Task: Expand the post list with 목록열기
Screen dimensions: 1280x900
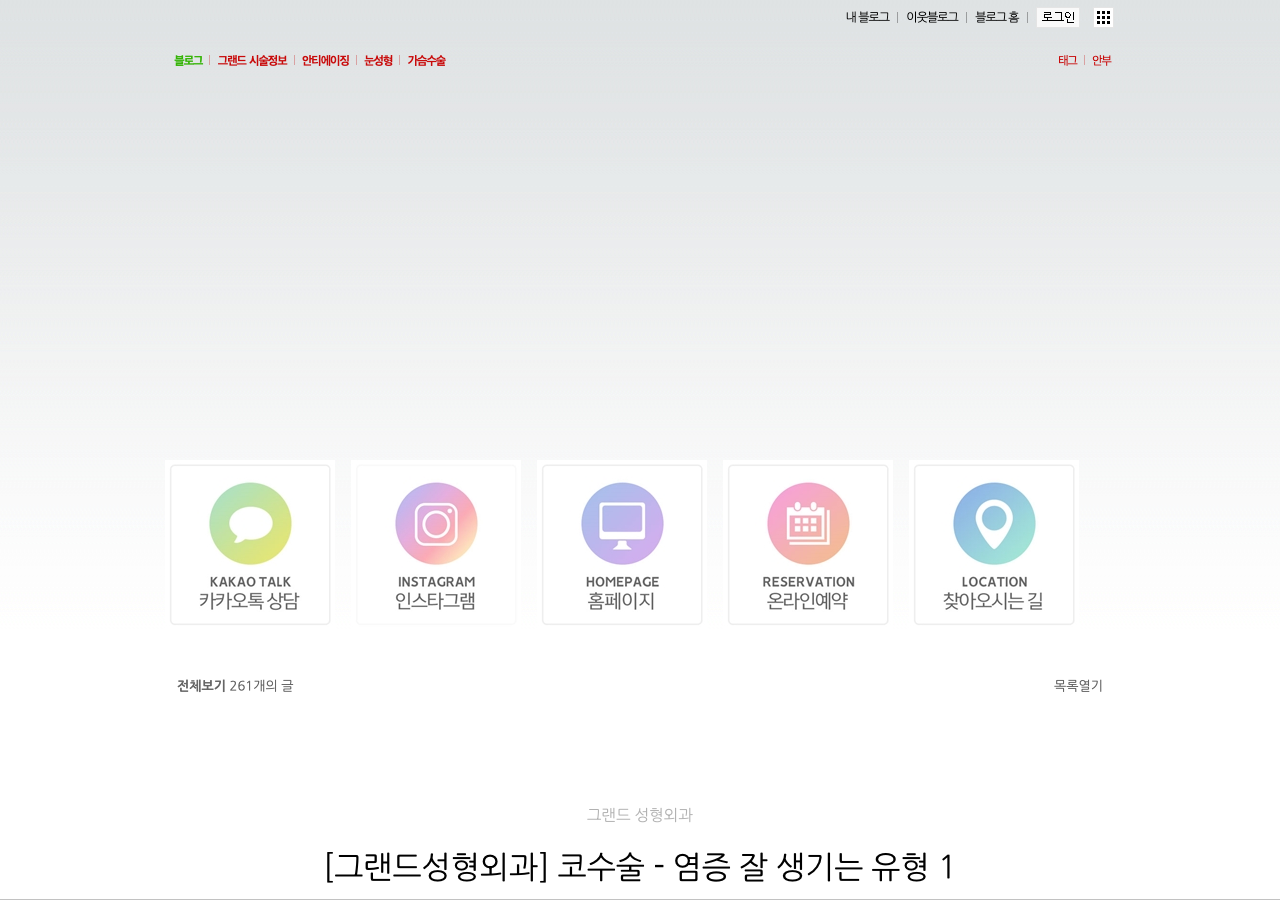Action: (x=1078, y=686)
